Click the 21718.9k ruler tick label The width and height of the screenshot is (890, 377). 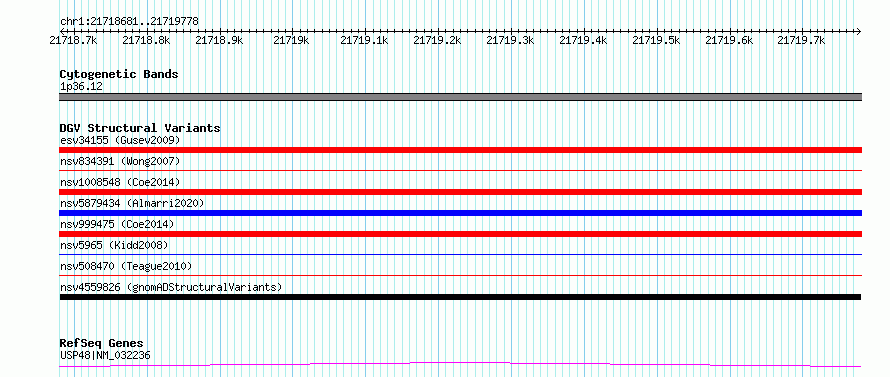[x=219, y=40]
